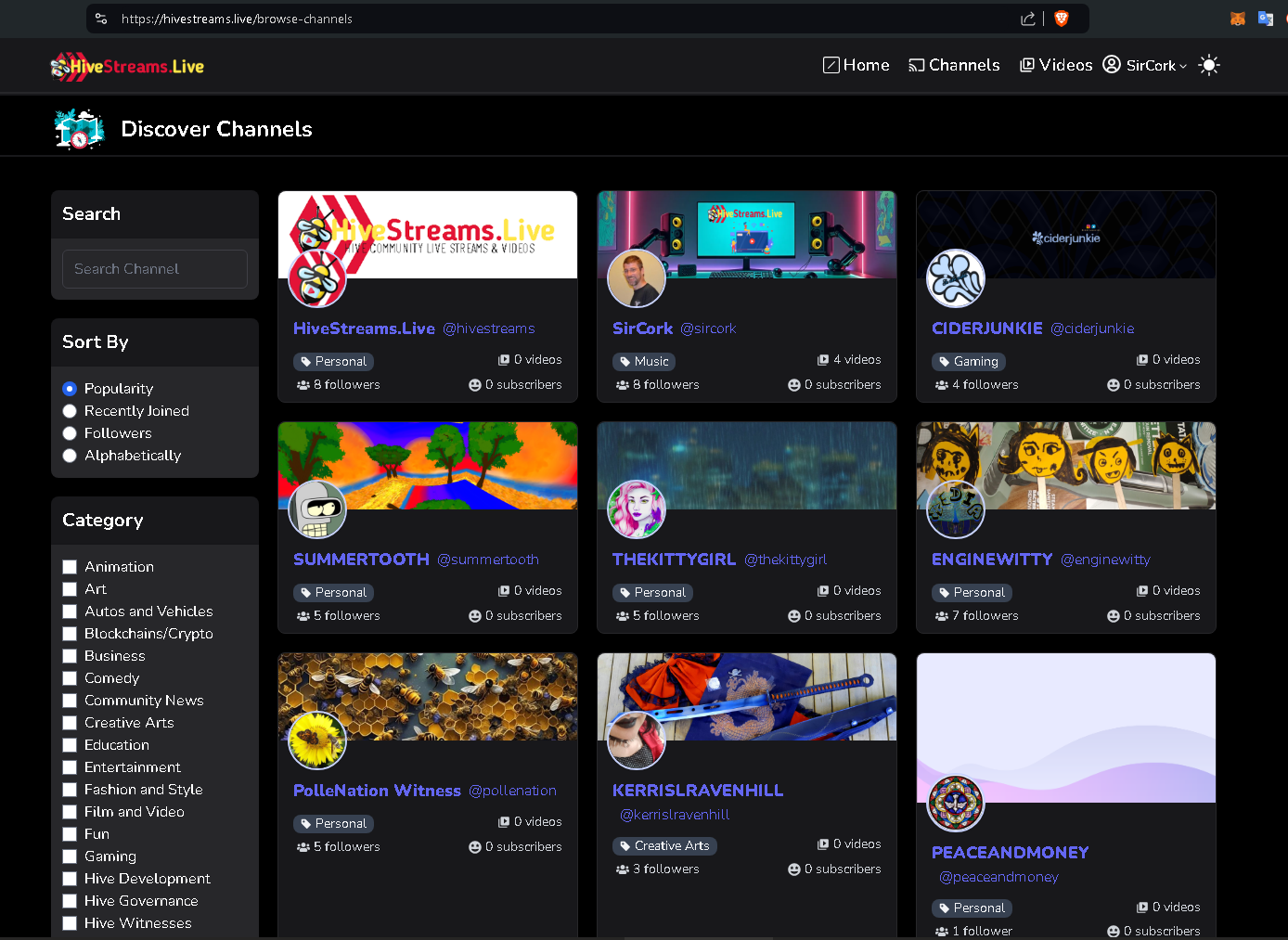The height and width of the screenshot is (940, 1288).
Task: Click the Brave shield icon in address bar
Action: (x=1062, y=19)
